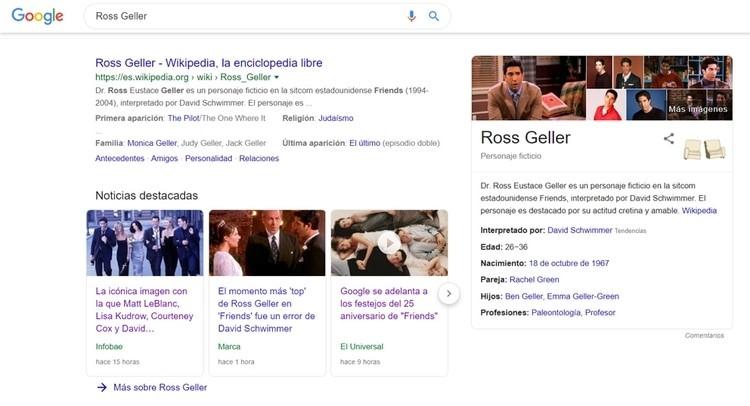Jump to Antecedentes section link
The image size is (750, 406).
pyautogui.click(x=120, y=158)
